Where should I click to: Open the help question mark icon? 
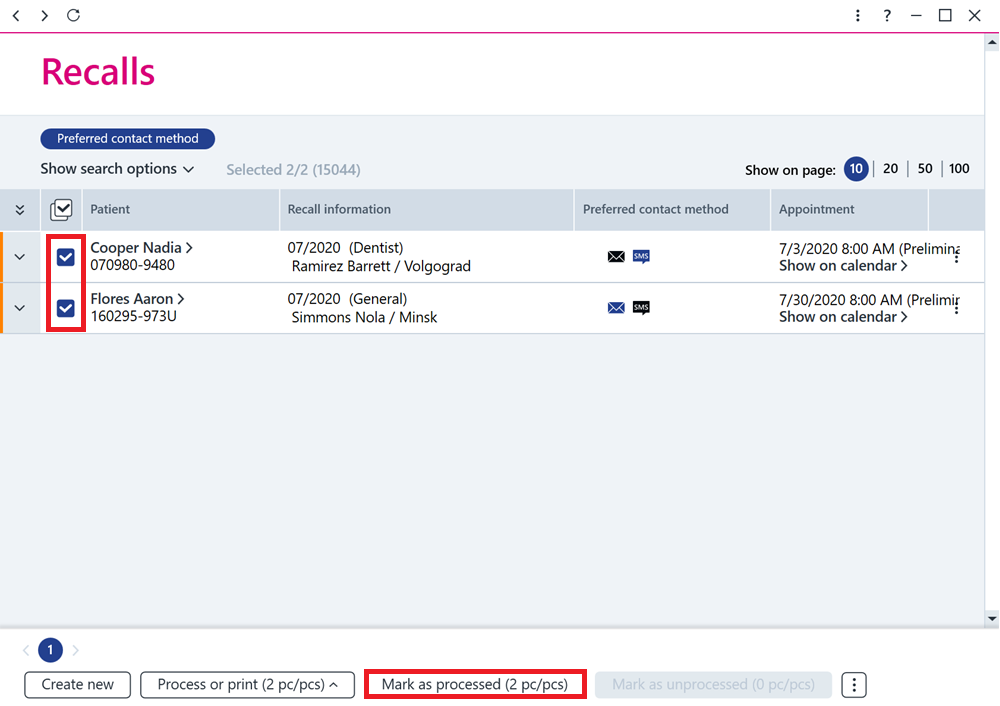887,15
